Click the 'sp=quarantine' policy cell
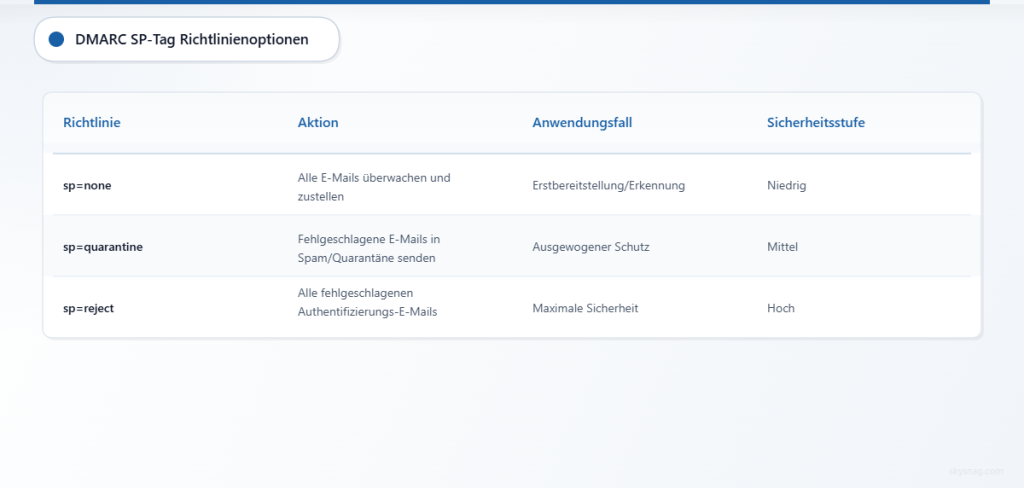The height and width of the screenshot is (488, 1024). tap(103, 247)
